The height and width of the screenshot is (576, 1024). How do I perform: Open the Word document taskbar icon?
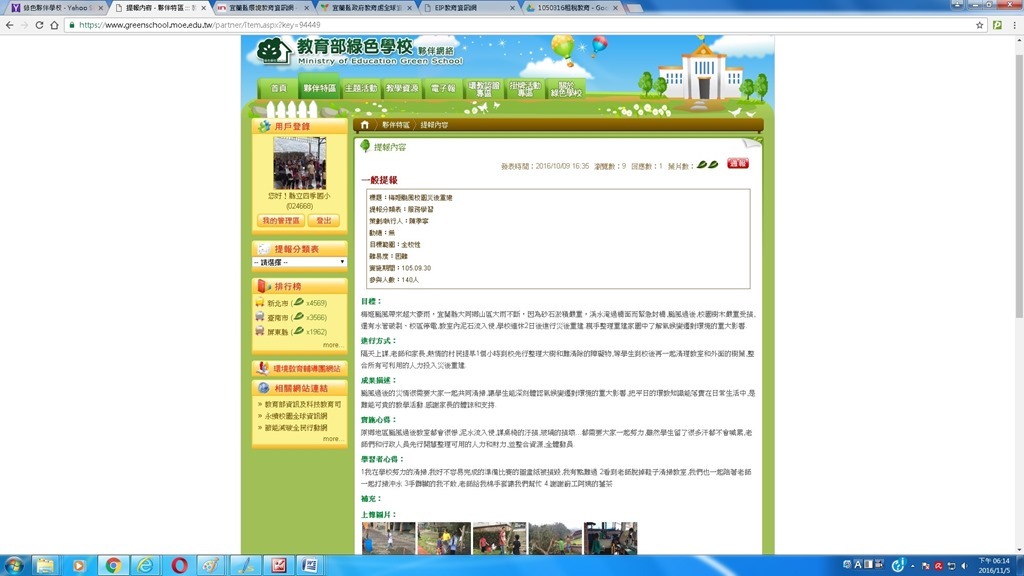[310, 565]
